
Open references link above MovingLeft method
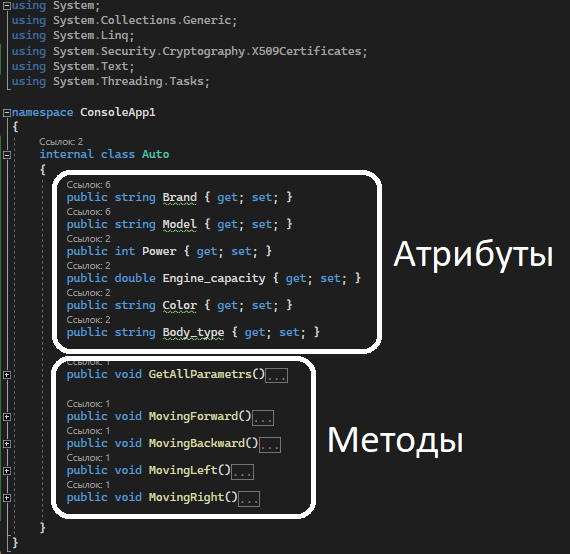(x=88, y=458)
